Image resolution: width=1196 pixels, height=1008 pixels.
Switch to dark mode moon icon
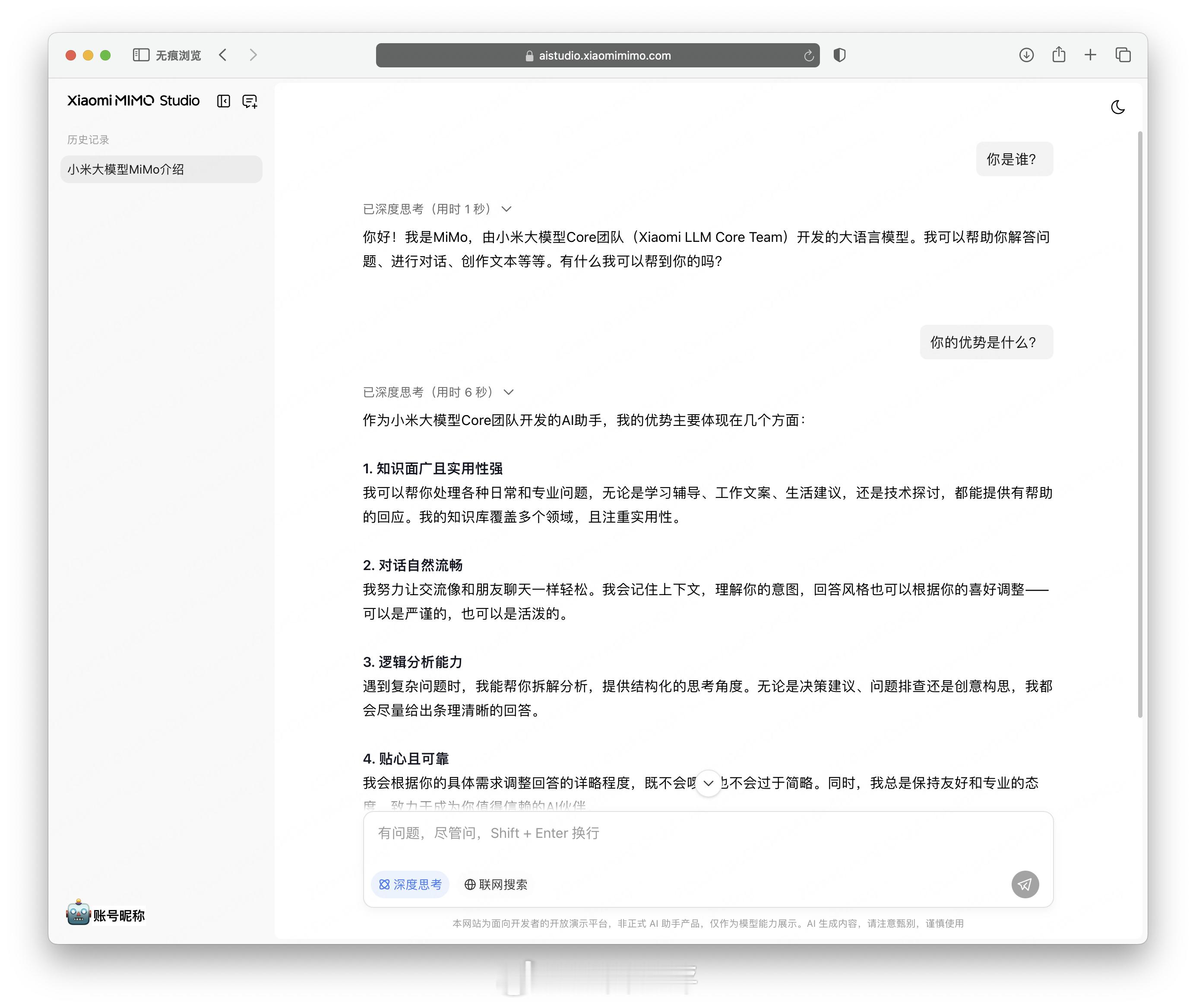(1118, 107)
